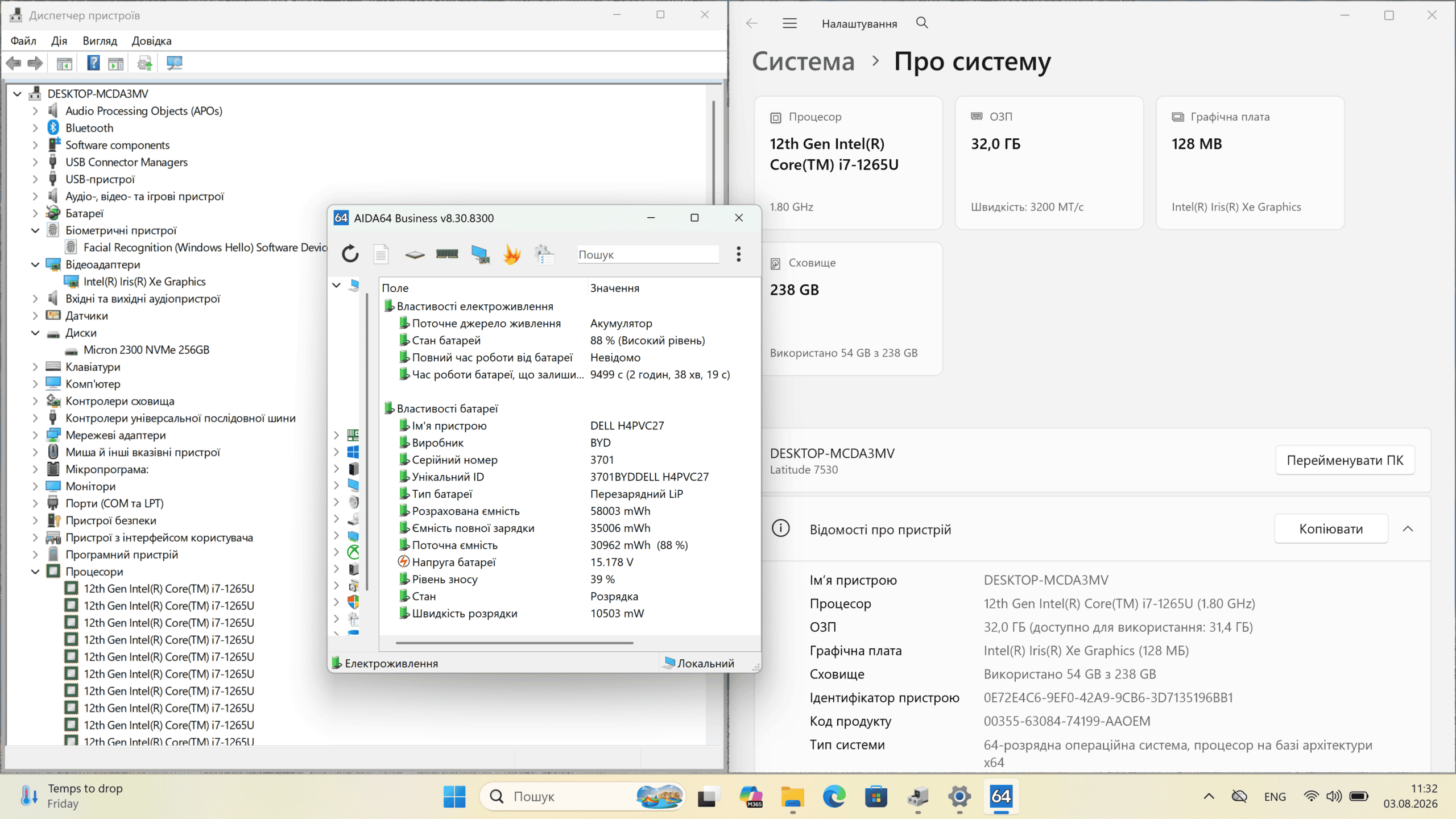Open Microsoft Edge from the taskbar
Image resolution: width=1456 pixels, height=819 pixels.
[834, 796]
